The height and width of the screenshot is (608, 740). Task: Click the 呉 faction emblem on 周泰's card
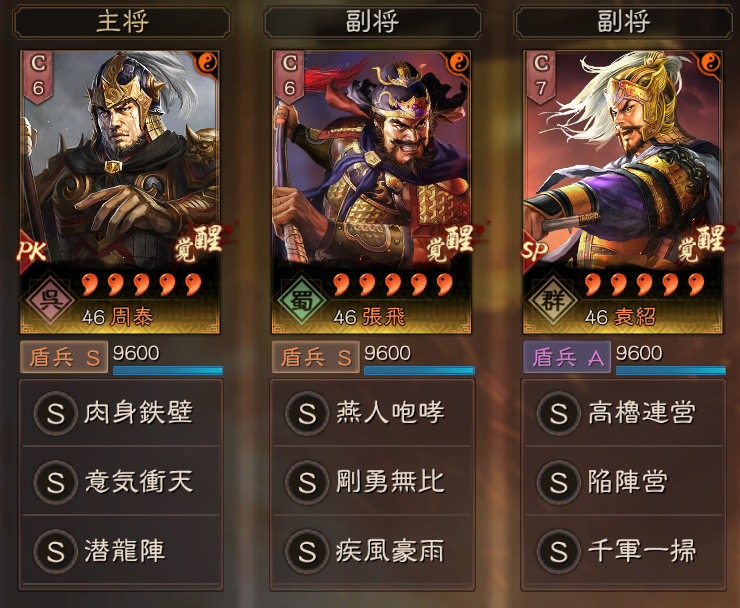[50, 299]
